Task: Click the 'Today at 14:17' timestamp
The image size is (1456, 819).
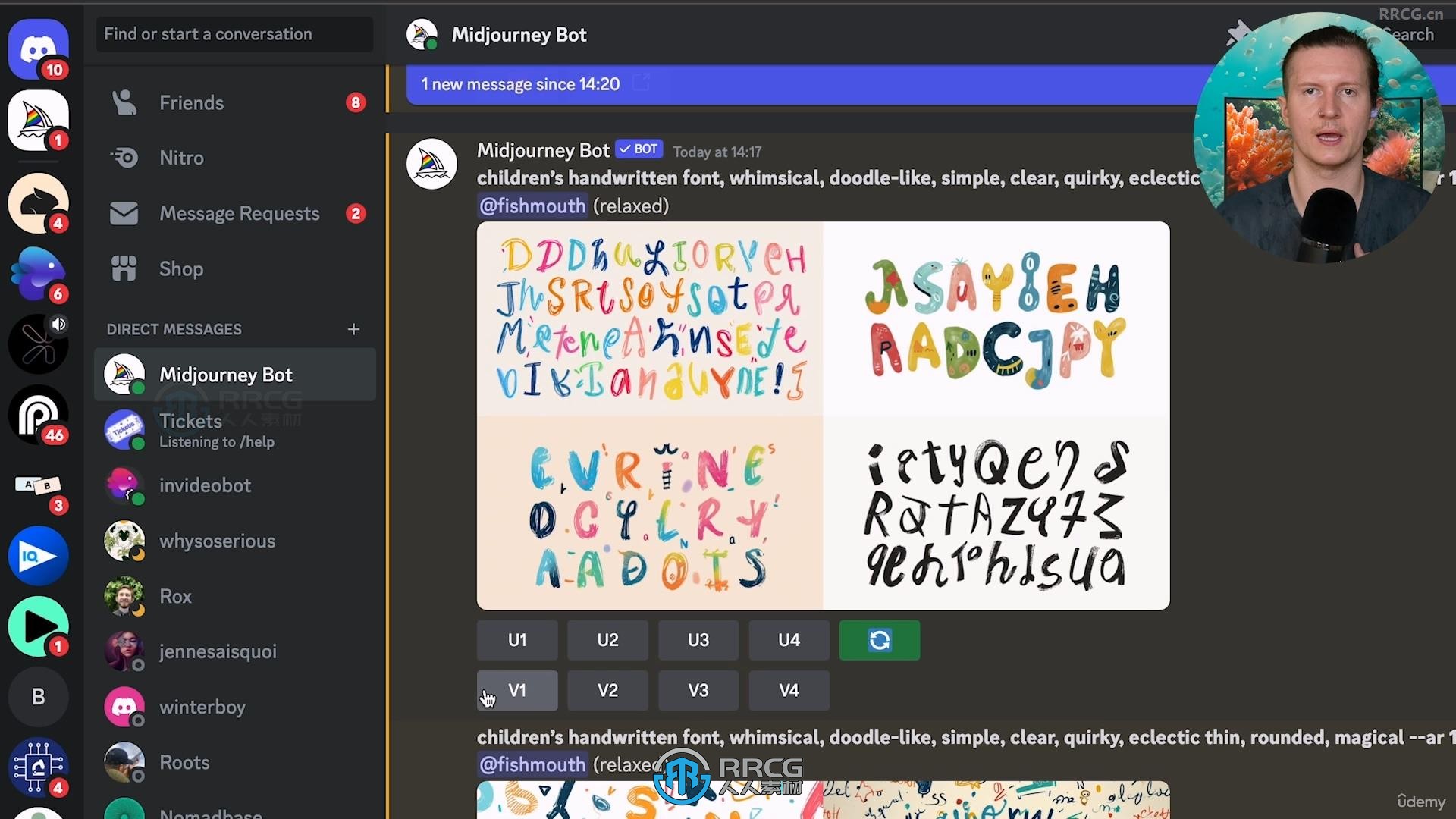Action: click(717, 152)
